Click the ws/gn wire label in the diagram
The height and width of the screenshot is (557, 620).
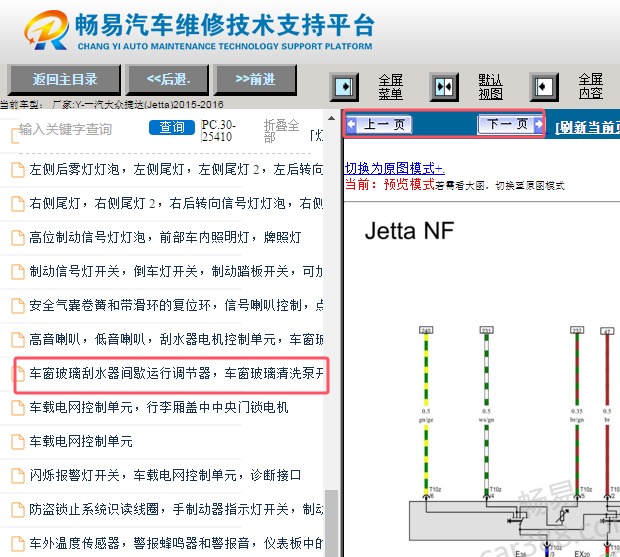click(487, 420)
